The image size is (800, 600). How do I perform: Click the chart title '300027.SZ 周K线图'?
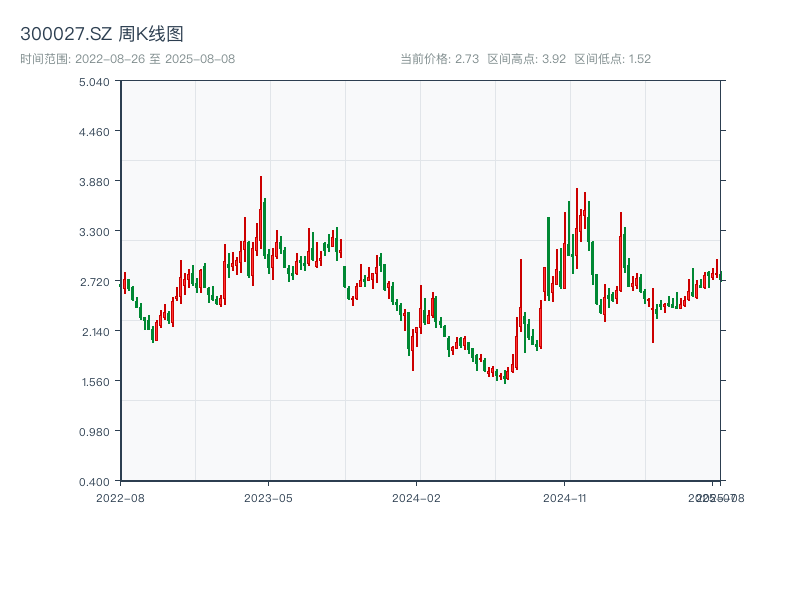point(102,34)
